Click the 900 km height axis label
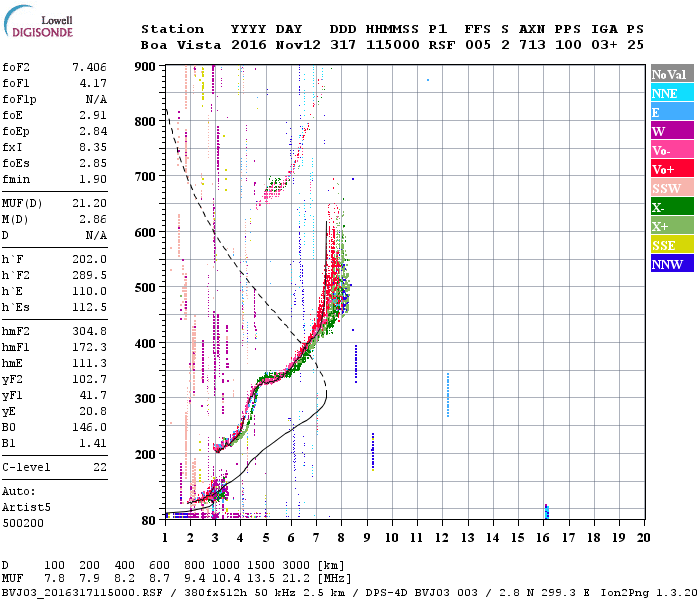Image resolution: width=700 pixels, height=600 pixels. (x=145, y=67)
